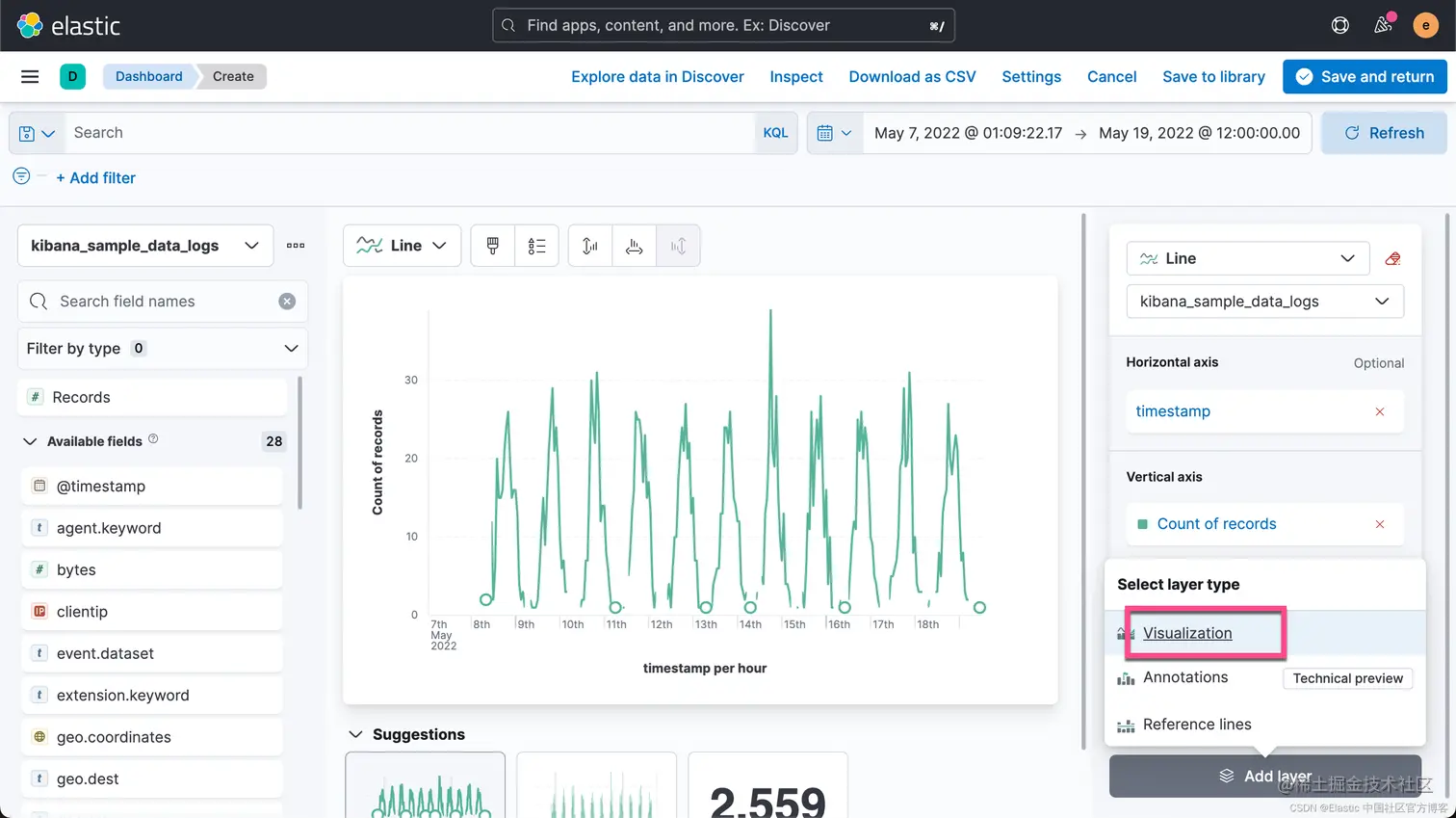
Task: Select the event.dataset field
Action: pyautogui.click(x=152, y=653)
